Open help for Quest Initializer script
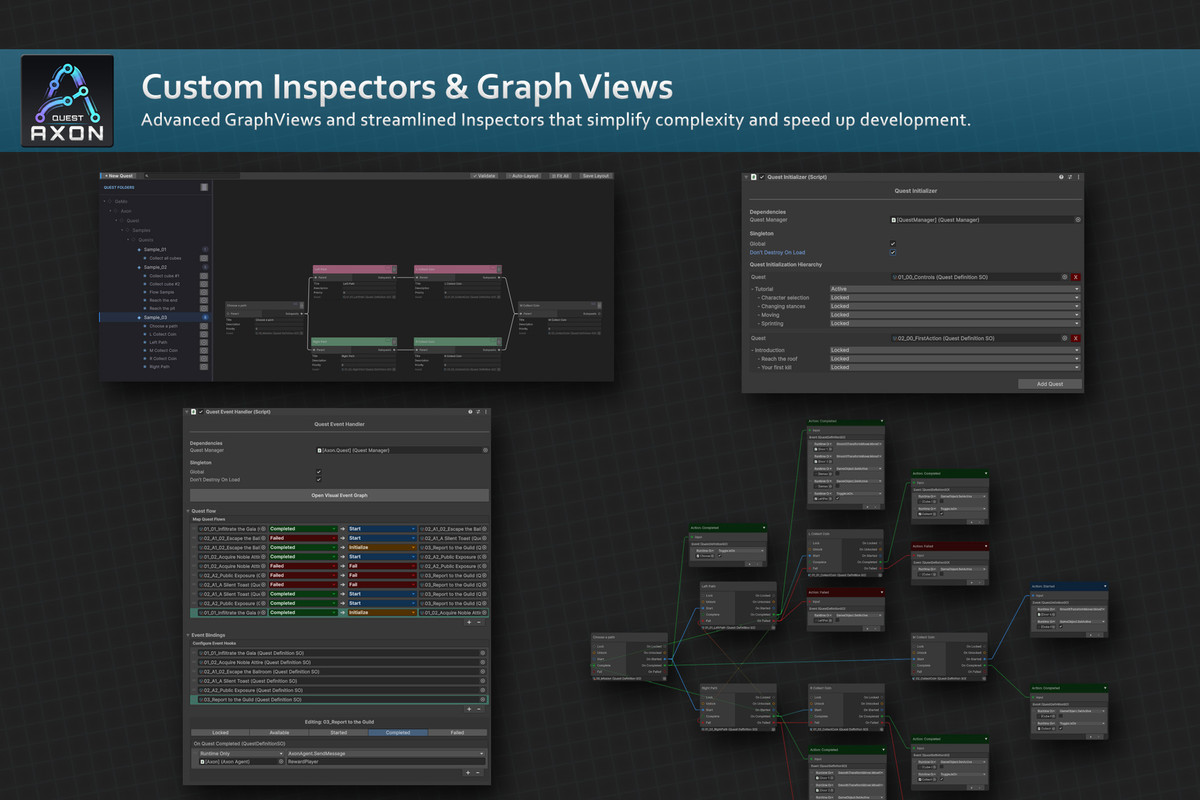 pos(1061,177)
